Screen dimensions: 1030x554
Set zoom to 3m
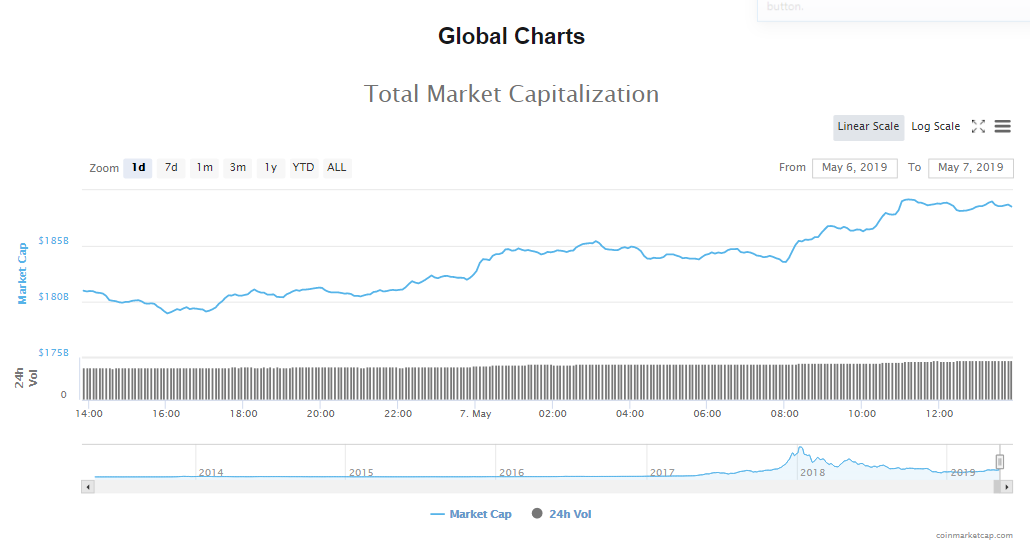[x=238, y=168]
